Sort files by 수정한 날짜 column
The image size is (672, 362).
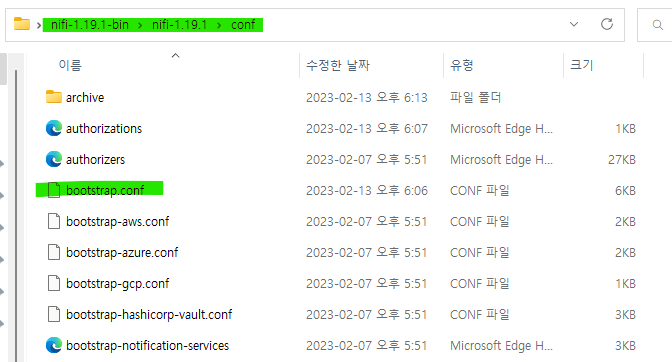tap(338, 65)
